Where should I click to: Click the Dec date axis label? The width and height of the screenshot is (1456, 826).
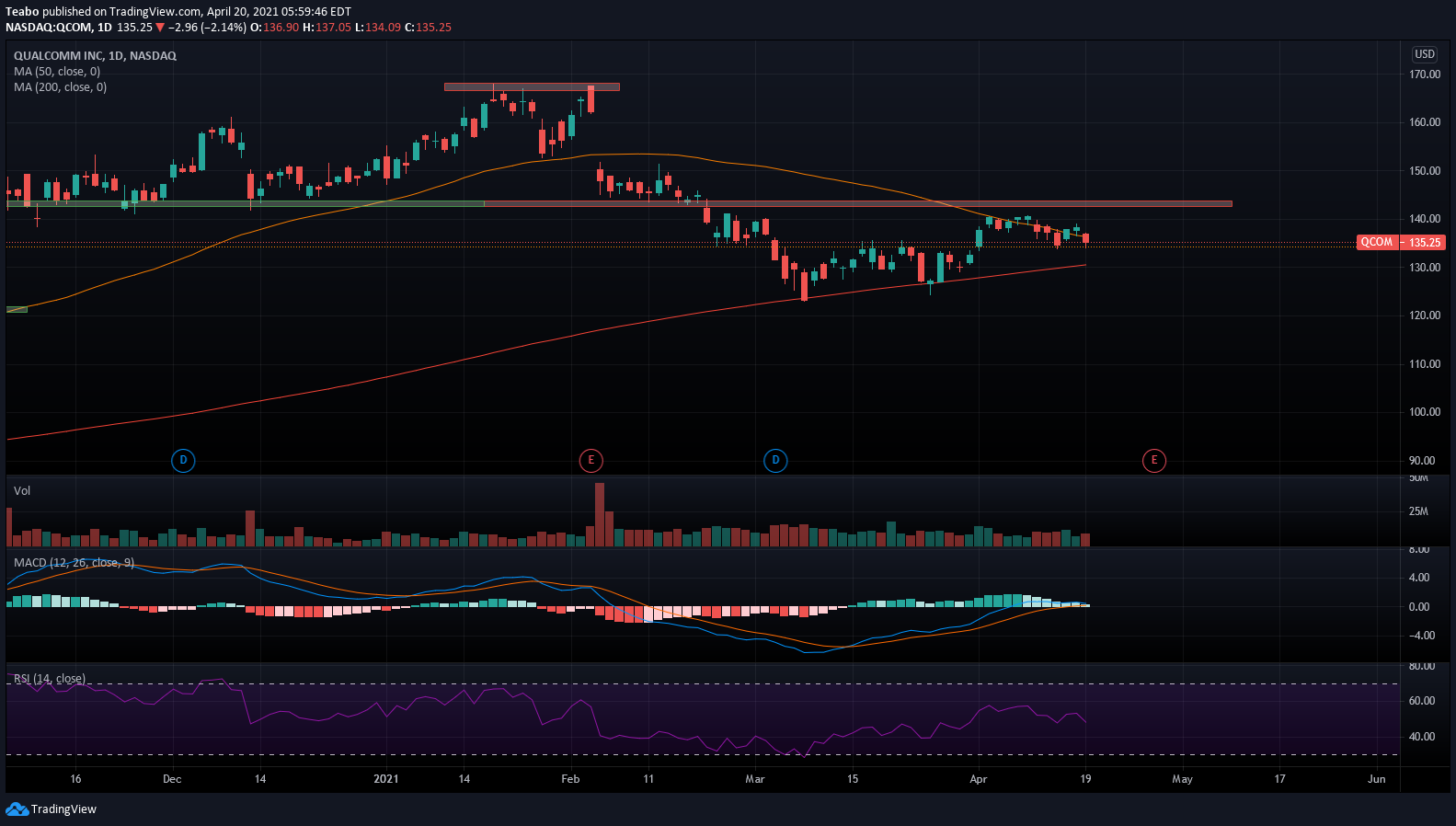[x=172, y=779]
